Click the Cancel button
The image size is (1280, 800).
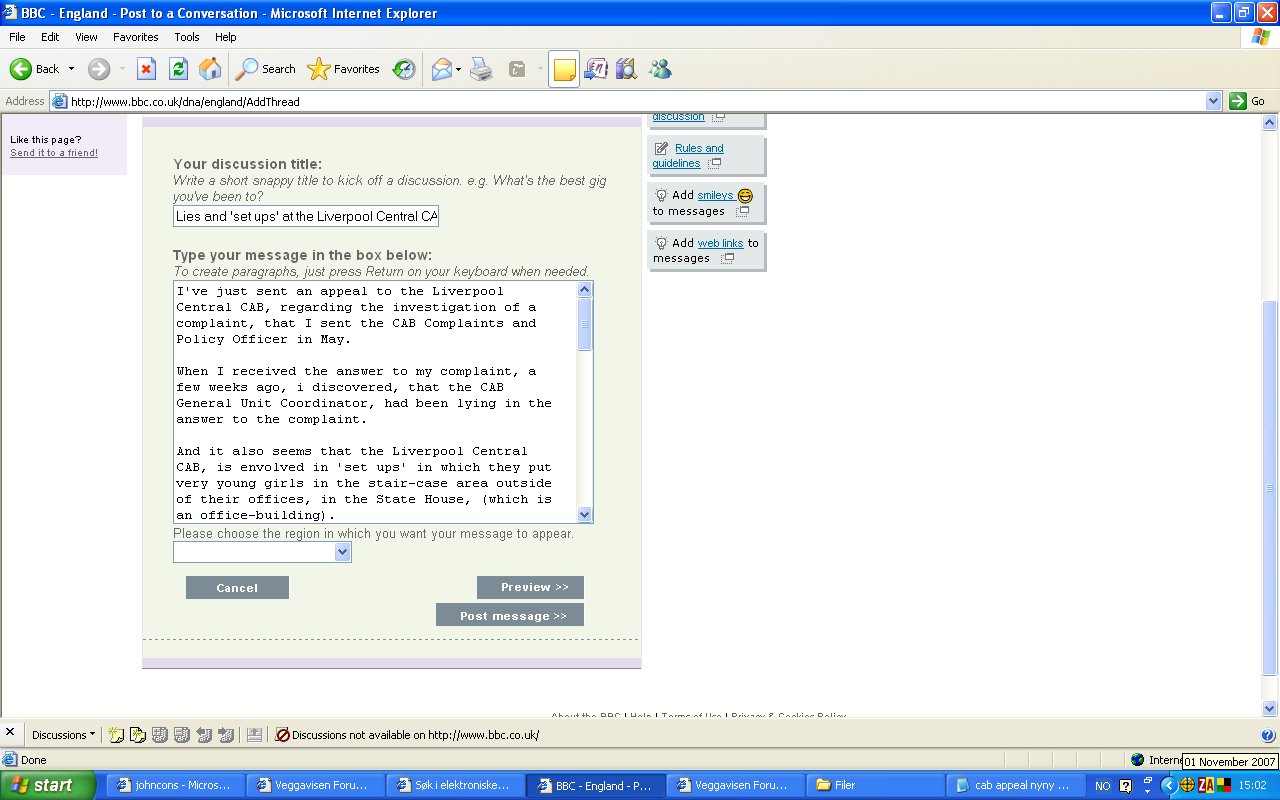click(x=237, y=588)
